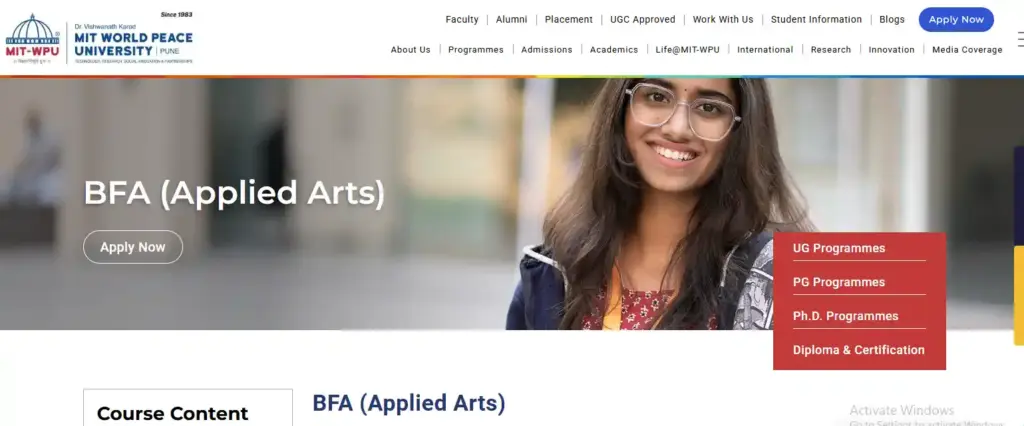Go to Life@MIT-WPU section
1024x426 pixels.
688,50
